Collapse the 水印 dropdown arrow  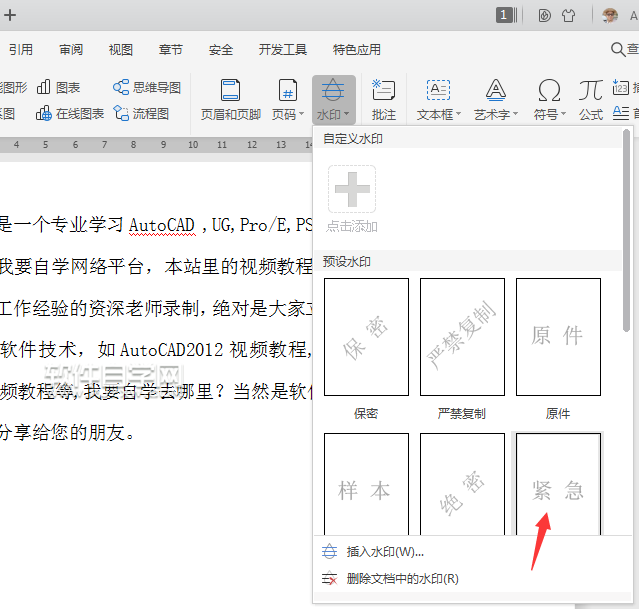coord(347,114)
